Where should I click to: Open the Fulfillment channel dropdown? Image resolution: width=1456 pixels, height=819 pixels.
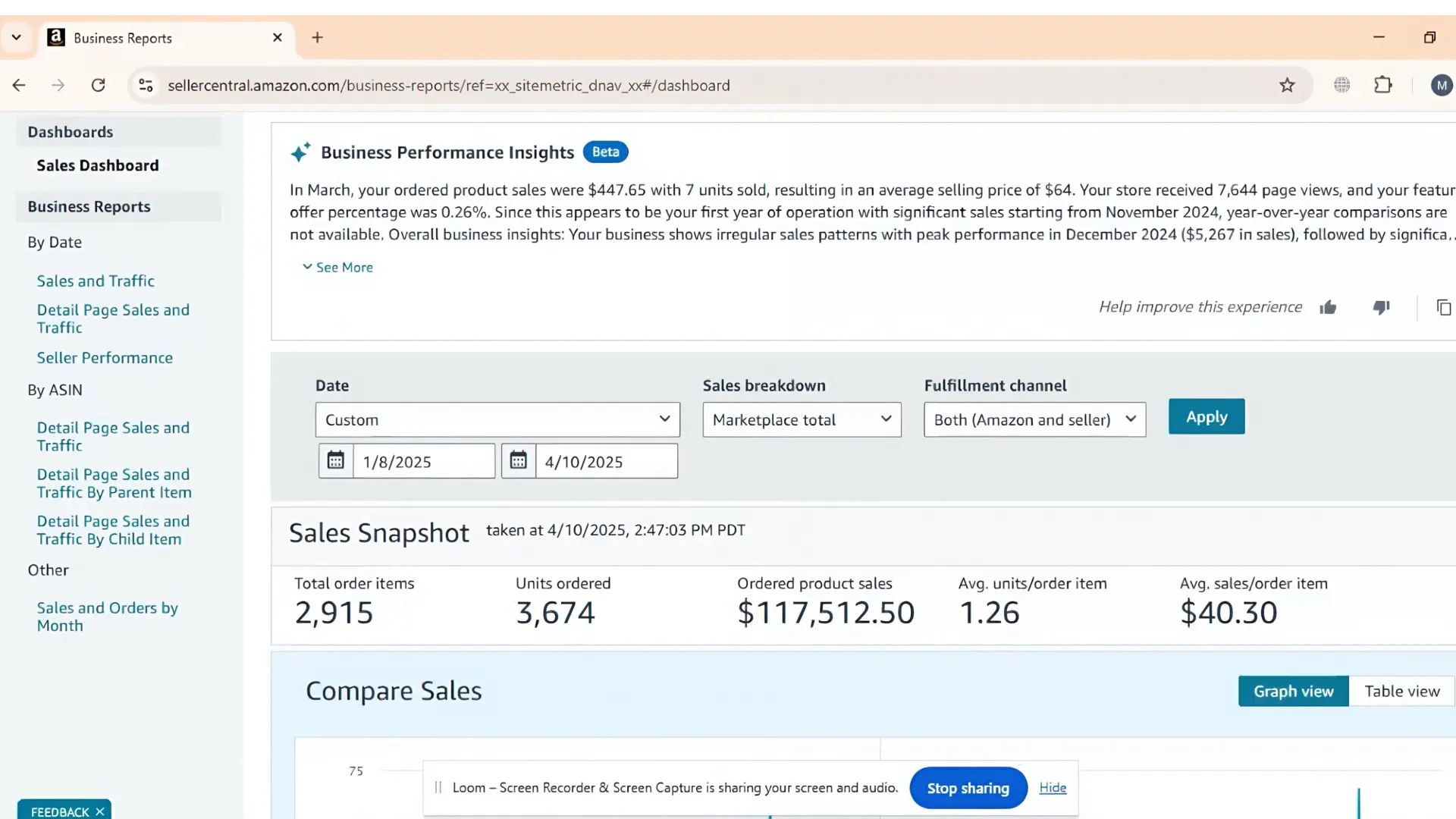(1034, 419)
